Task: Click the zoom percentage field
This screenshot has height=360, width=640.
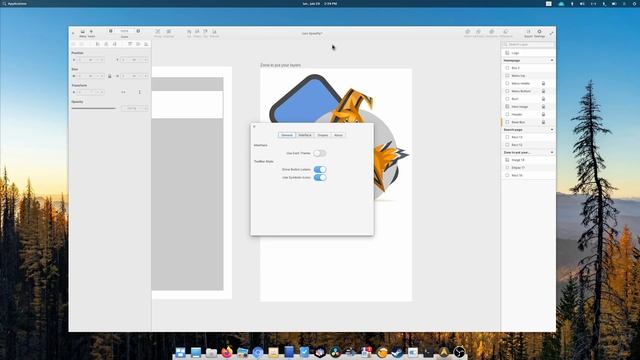Action: click(x=124, y=31)
